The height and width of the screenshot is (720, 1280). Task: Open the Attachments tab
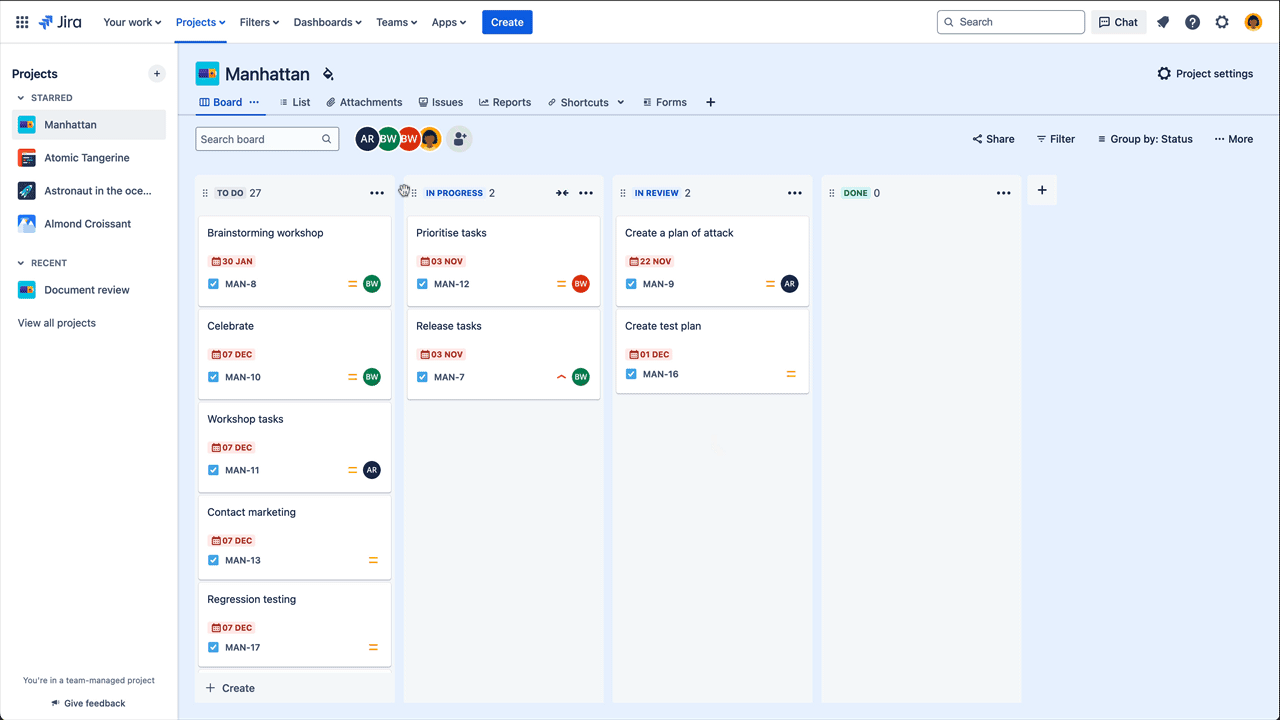click(364, 102)
